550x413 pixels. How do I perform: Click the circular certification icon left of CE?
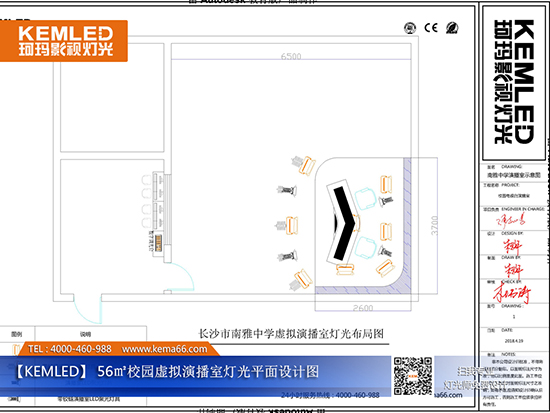(410, 28)
